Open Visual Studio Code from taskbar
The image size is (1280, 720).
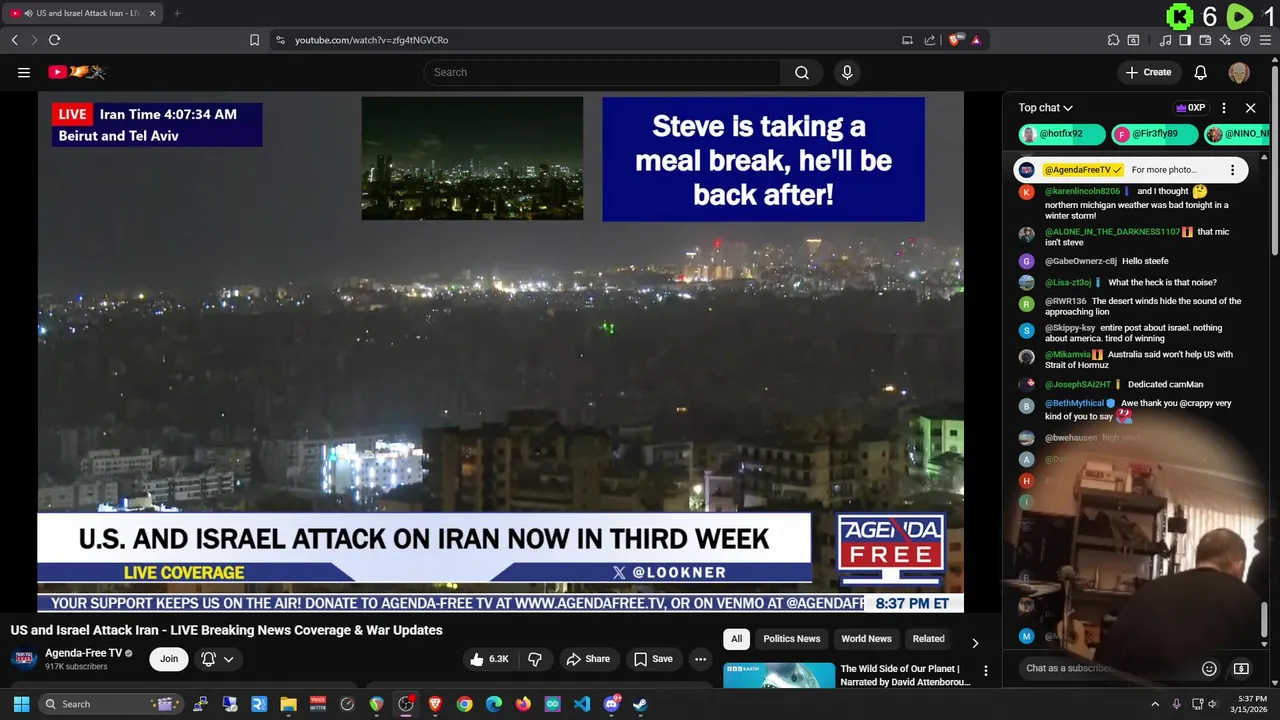pyautogui.click(x=582, y=704)
